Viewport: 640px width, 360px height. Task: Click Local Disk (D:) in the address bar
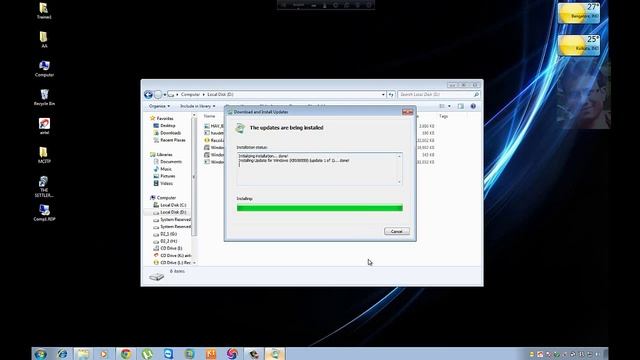point(220,95)
